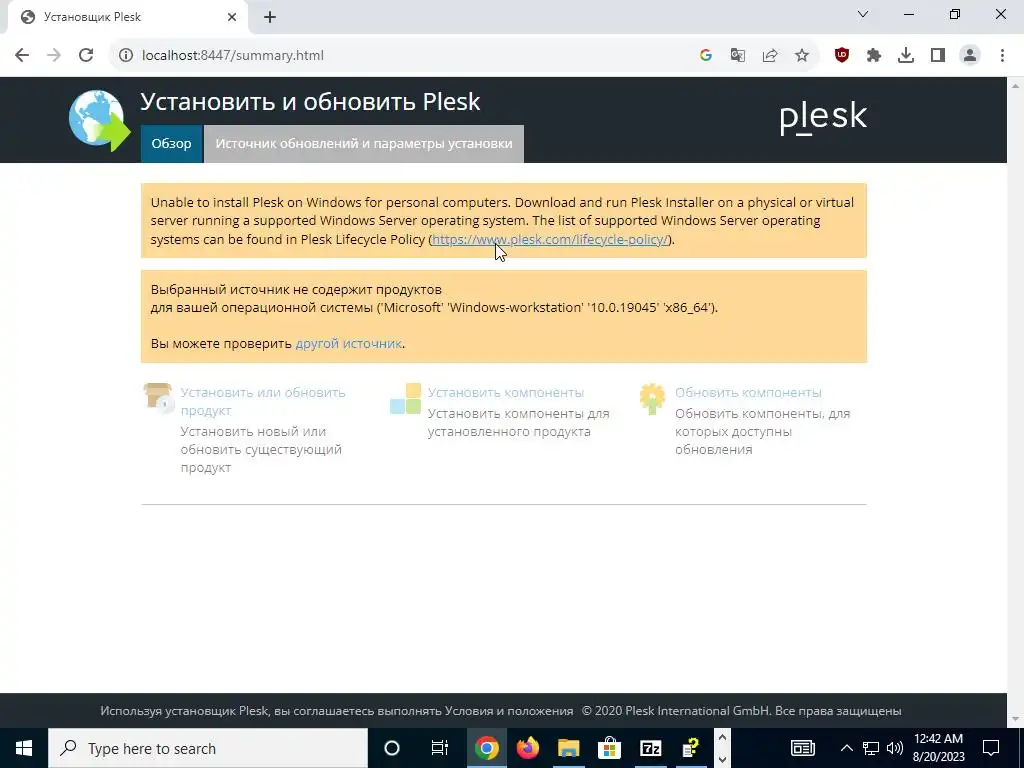Open Источник обновлений и параметры установки tab
This screenshot has width=1024, height=768.
[x=364, y=144]
